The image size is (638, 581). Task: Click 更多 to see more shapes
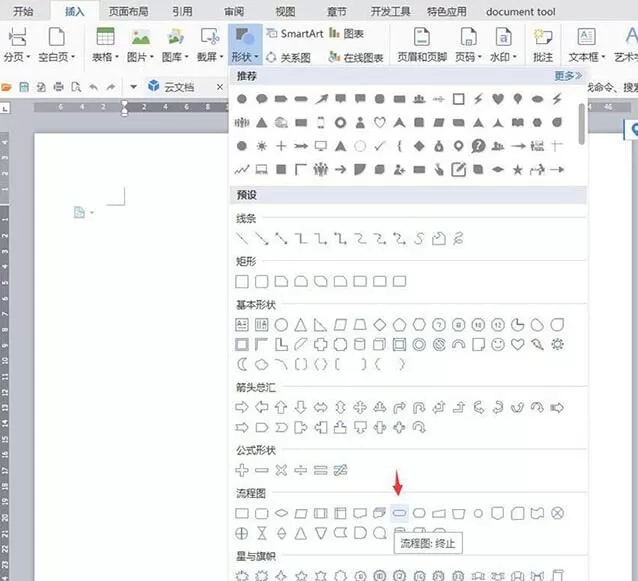point(568,76)
